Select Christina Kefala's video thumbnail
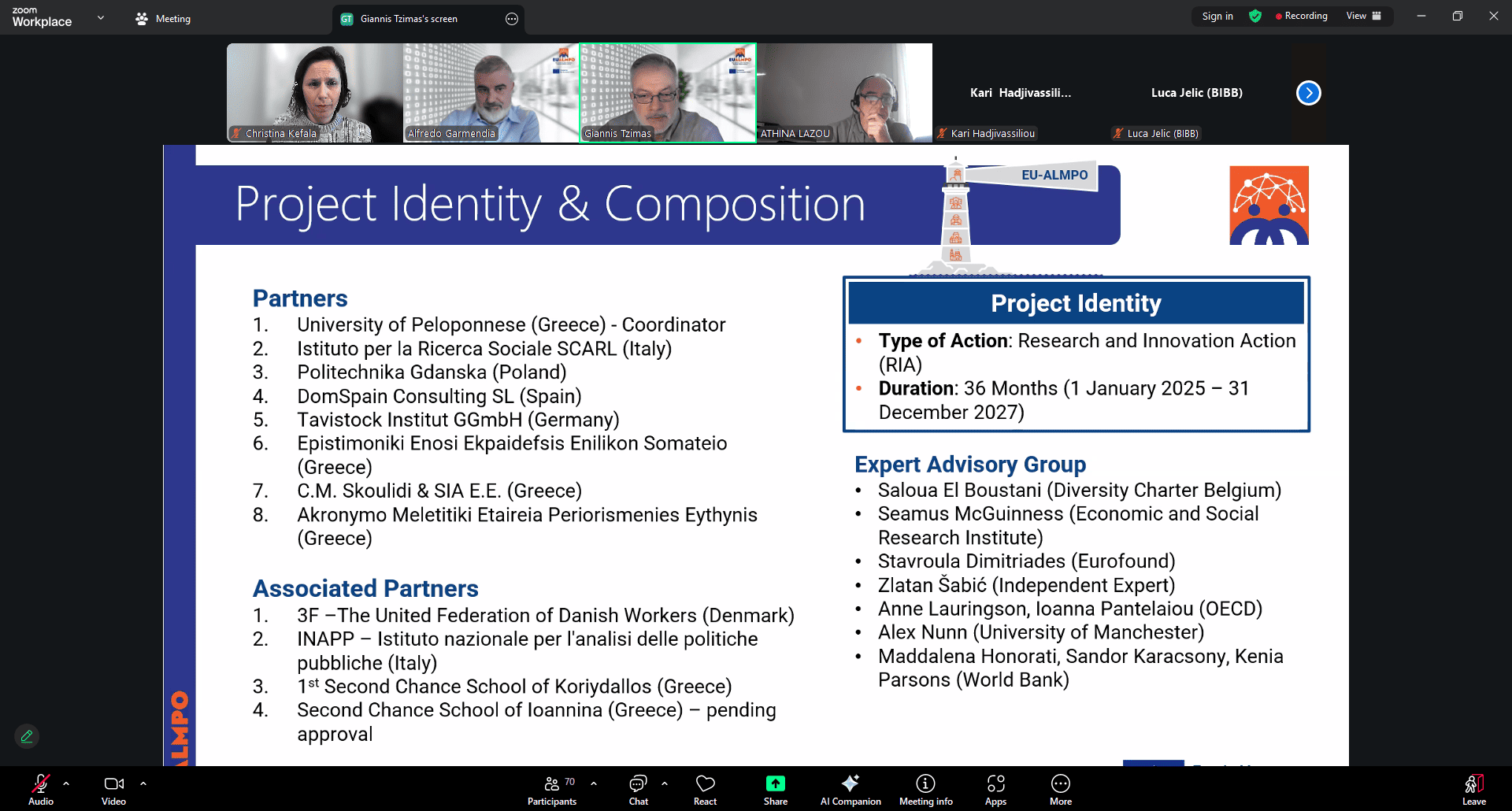The image size is (1512, 811). point(315,93)
